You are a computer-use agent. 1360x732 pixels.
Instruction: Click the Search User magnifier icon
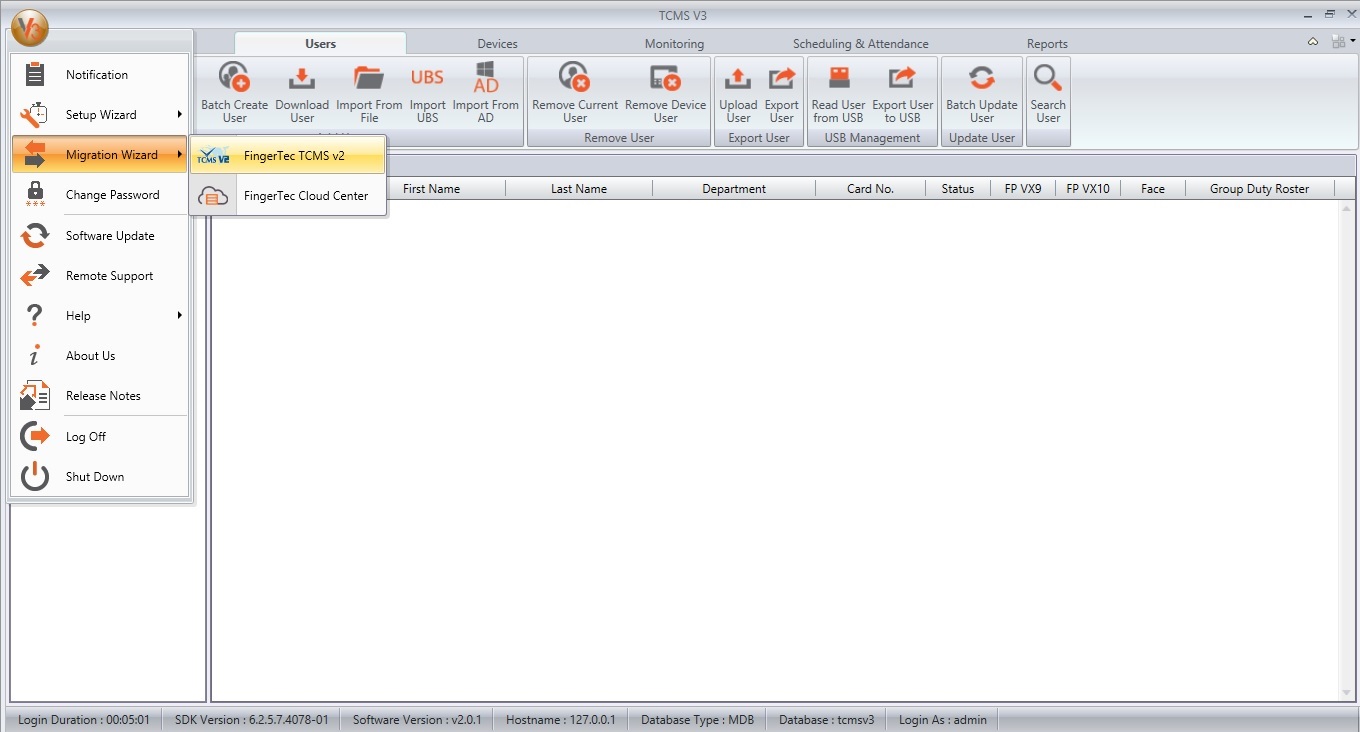pyautogui.click(x=1048, y=78)
